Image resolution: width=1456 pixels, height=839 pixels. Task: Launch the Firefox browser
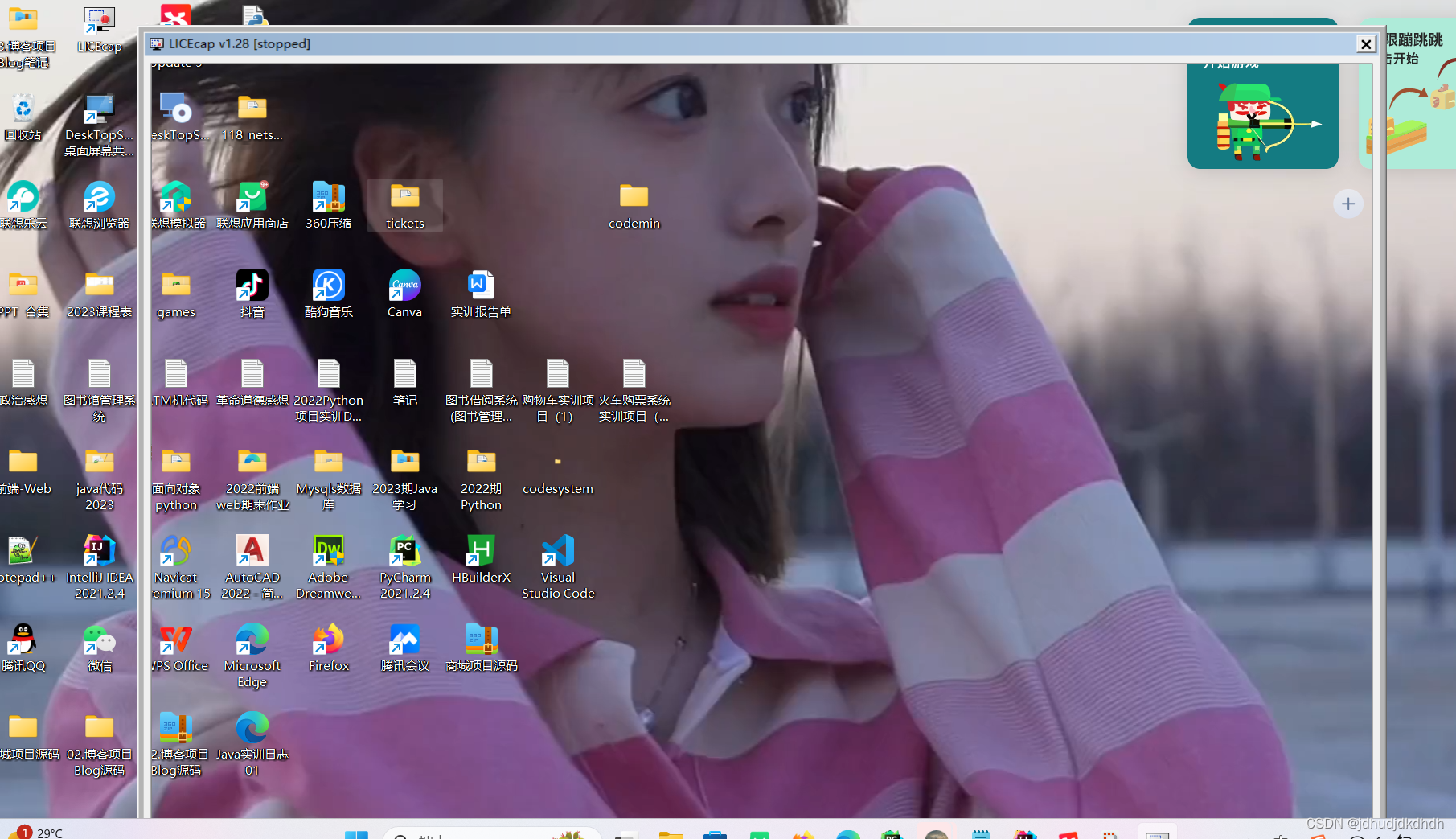pos(329,648)
